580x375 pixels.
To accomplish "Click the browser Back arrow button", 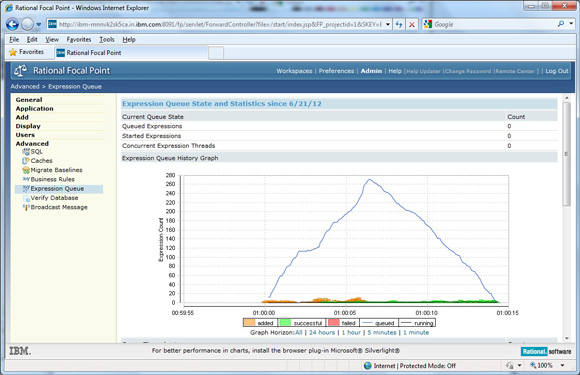I will coord(12,24).
